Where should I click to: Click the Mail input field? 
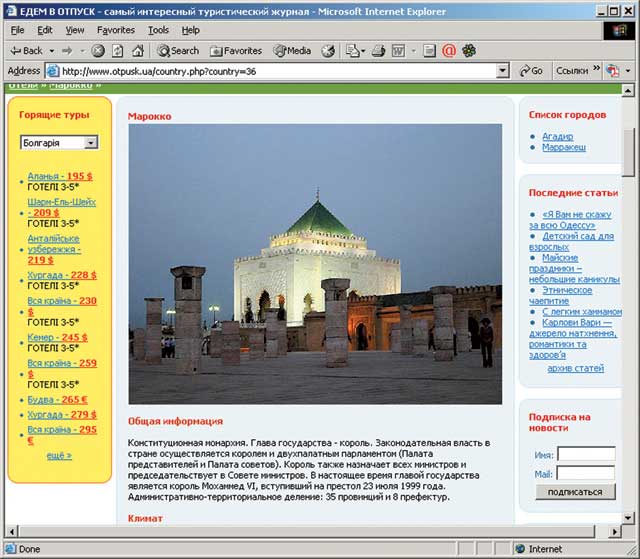tap(585, 473)
